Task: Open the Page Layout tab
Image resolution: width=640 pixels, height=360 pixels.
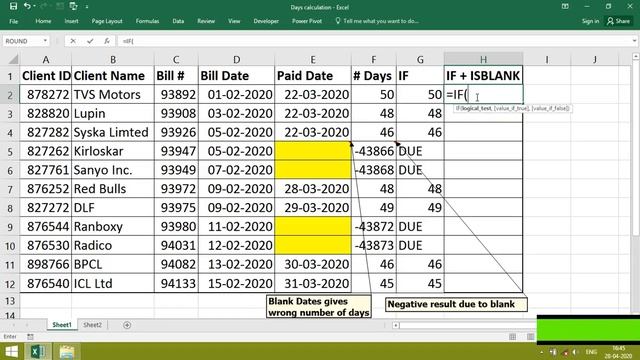Action: (107, 21)
